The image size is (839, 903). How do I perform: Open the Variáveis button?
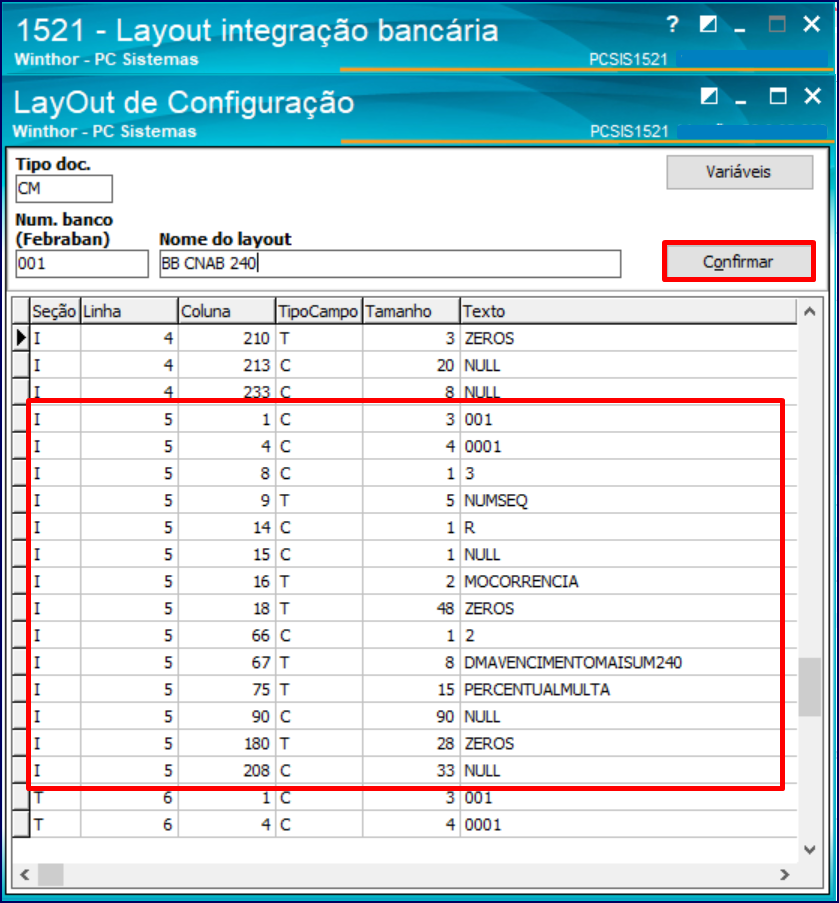click(739, 172)
